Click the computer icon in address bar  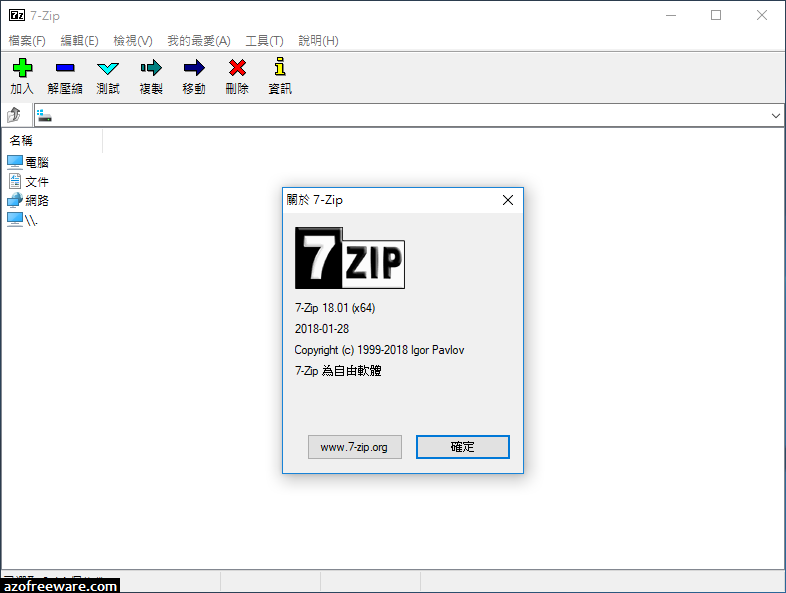[x=45, y=115]
